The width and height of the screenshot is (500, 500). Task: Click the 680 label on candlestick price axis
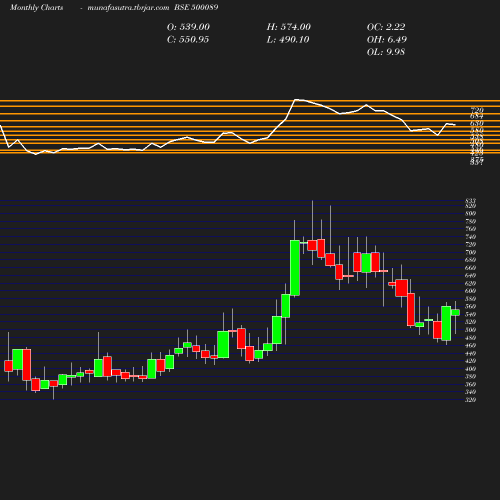coord(470,260)
